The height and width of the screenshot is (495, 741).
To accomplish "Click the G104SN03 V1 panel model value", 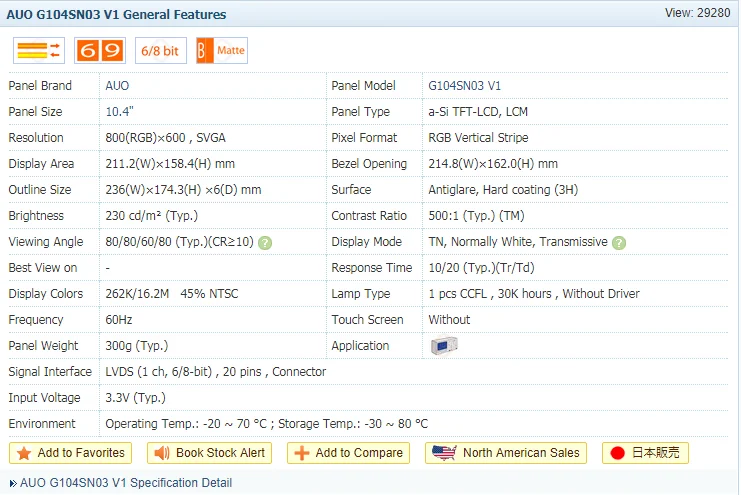I will point(465,86).
